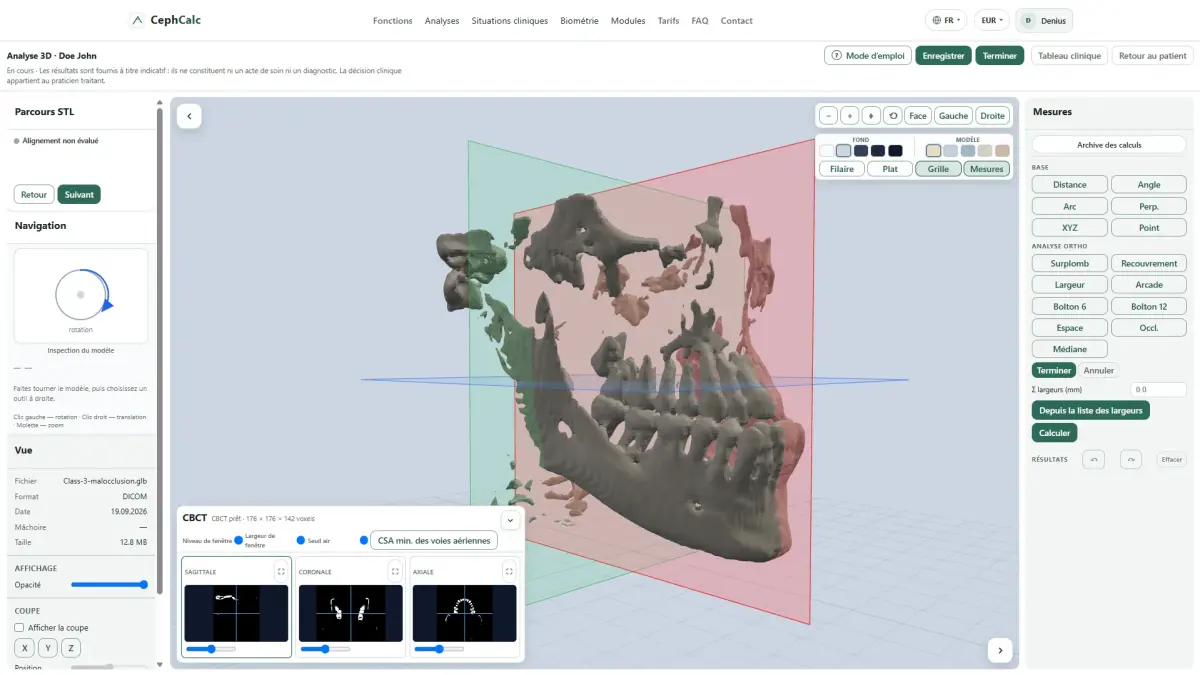Screen dimensions: 1200x675
Task: Set the view to Gauche
Action: pyautogui.click(x=954, y=116)
